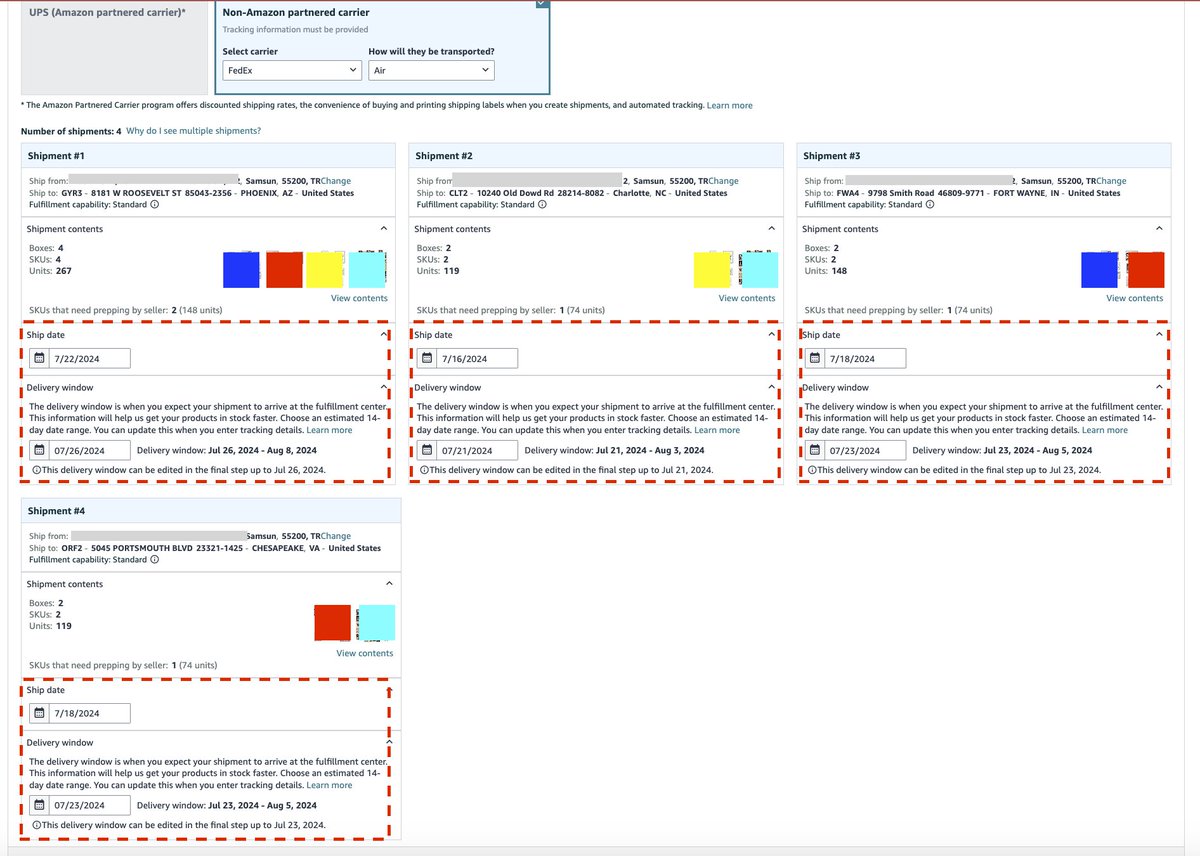Select cyan product thumbnail in Shipment #1
This screenshot has height=856, width=1200.
click(368, 270)
